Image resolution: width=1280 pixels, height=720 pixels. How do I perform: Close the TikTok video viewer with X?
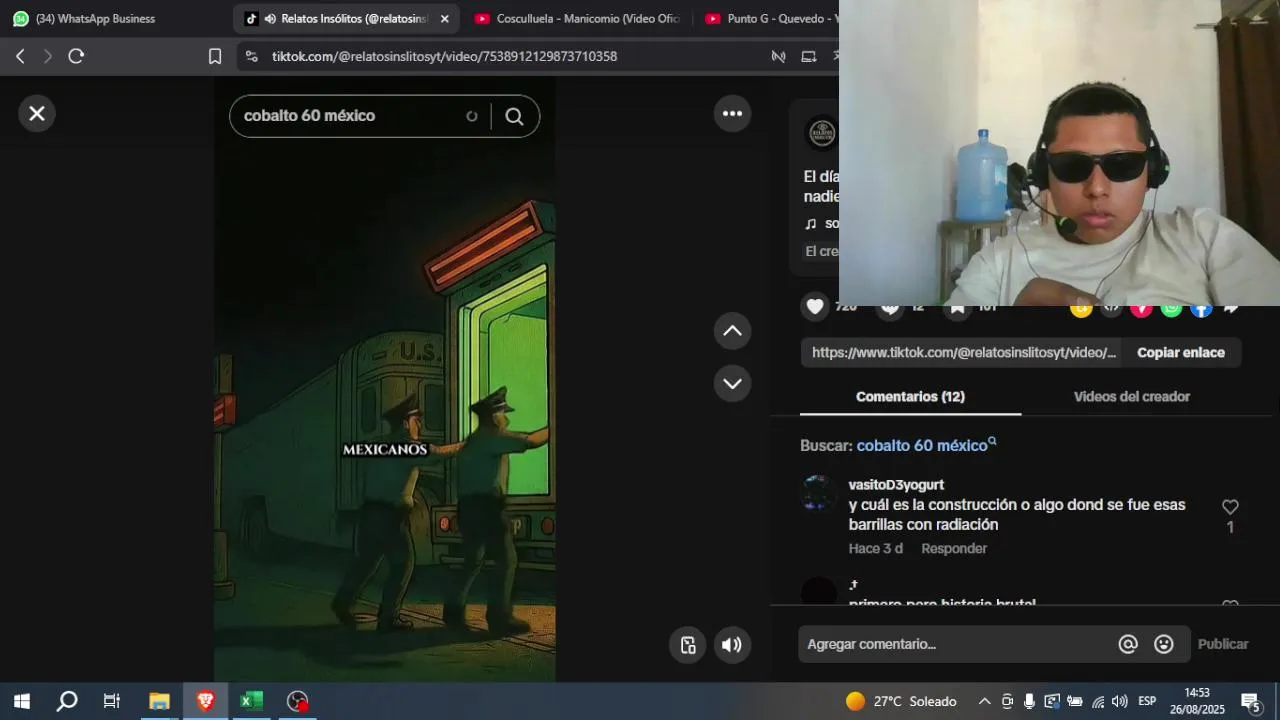[37, 114]
